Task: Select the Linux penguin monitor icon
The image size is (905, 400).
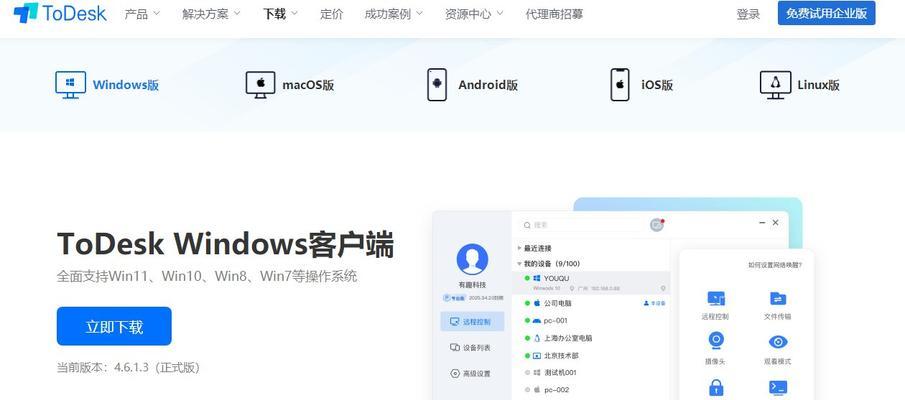Action: [775, 85]
